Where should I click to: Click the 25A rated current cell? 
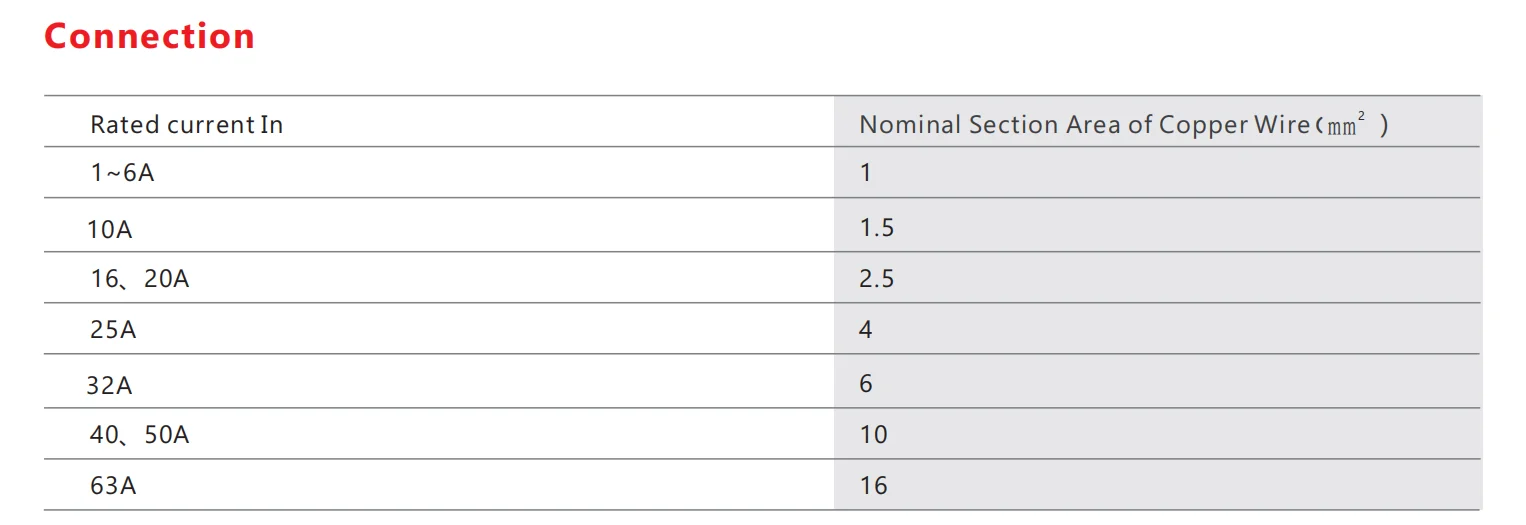pos(113,329)
